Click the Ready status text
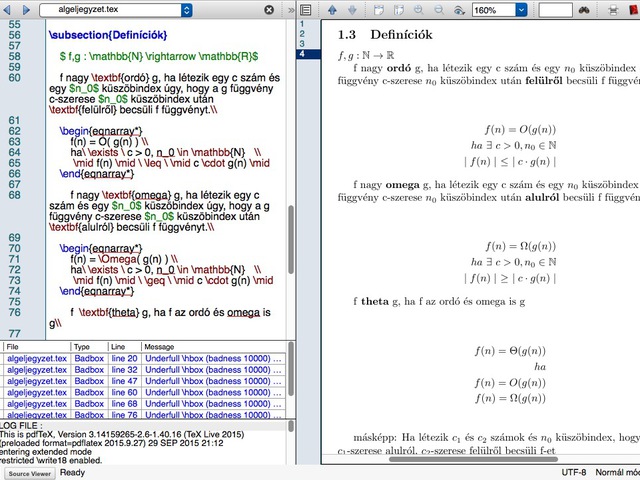 tap(73, 473)
